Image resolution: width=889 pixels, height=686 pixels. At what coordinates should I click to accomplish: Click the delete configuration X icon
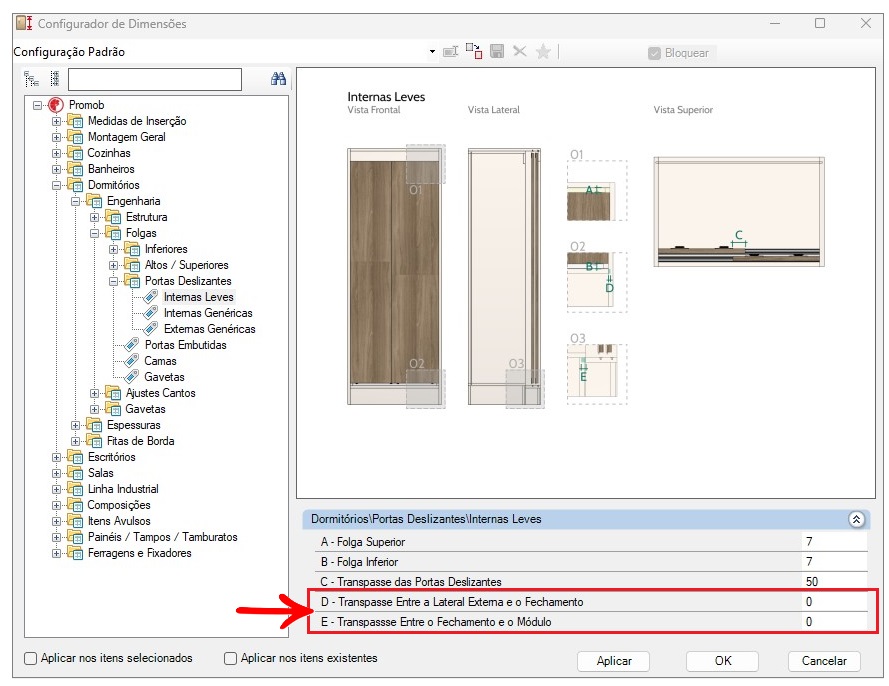click(519, 52)
